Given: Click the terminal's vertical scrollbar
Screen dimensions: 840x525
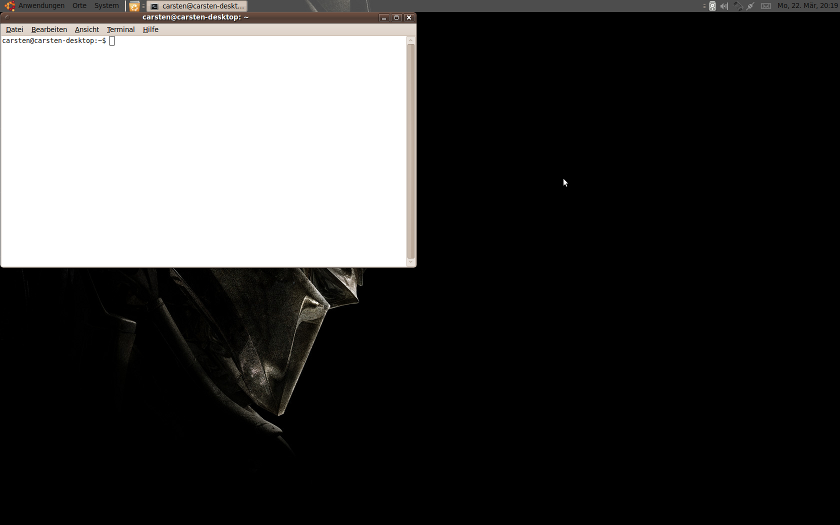Looking at the screenshot, I should point(410,150).
